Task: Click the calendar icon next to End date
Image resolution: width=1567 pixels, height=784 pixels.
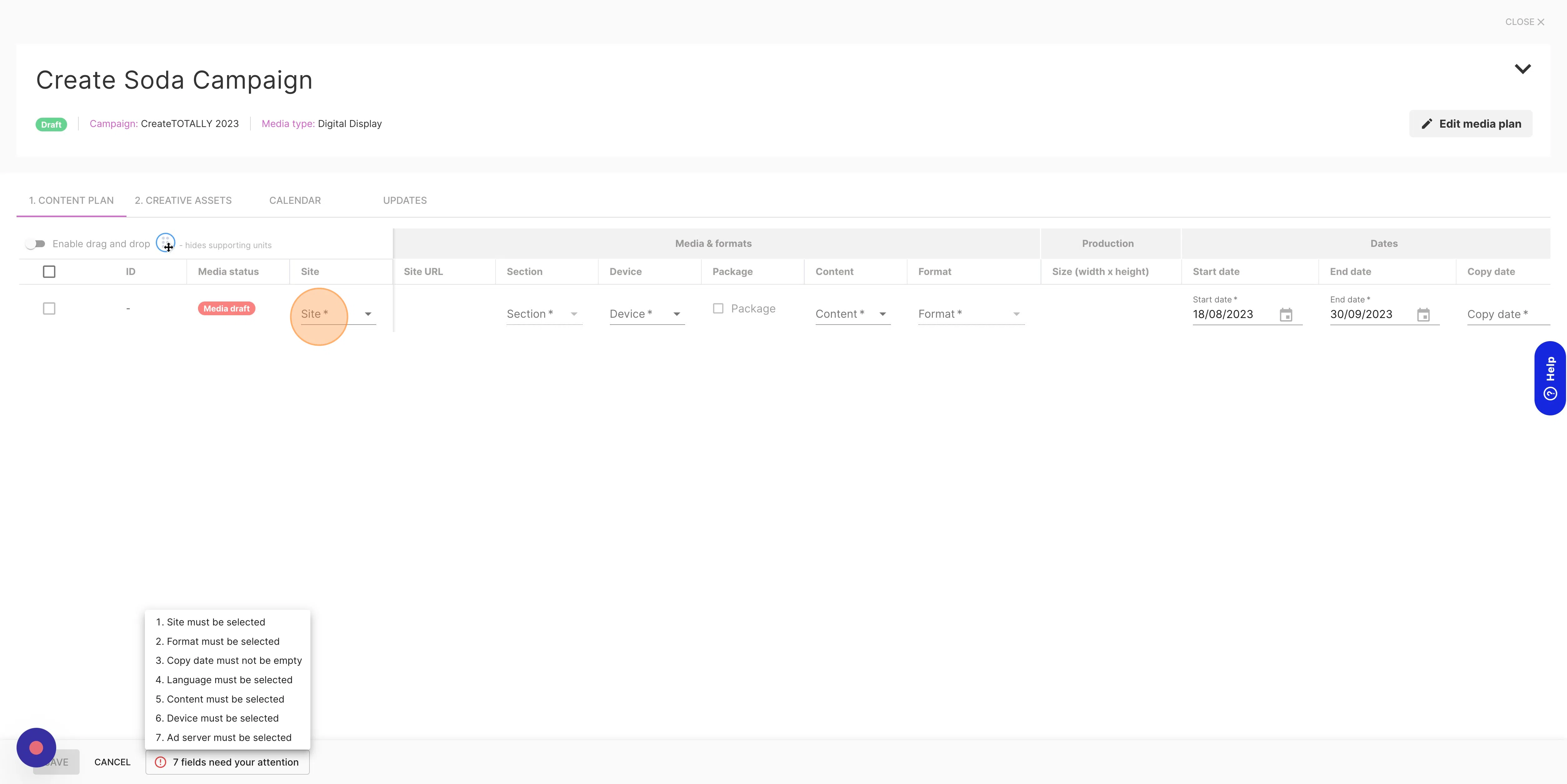Action: [1424, 314]
